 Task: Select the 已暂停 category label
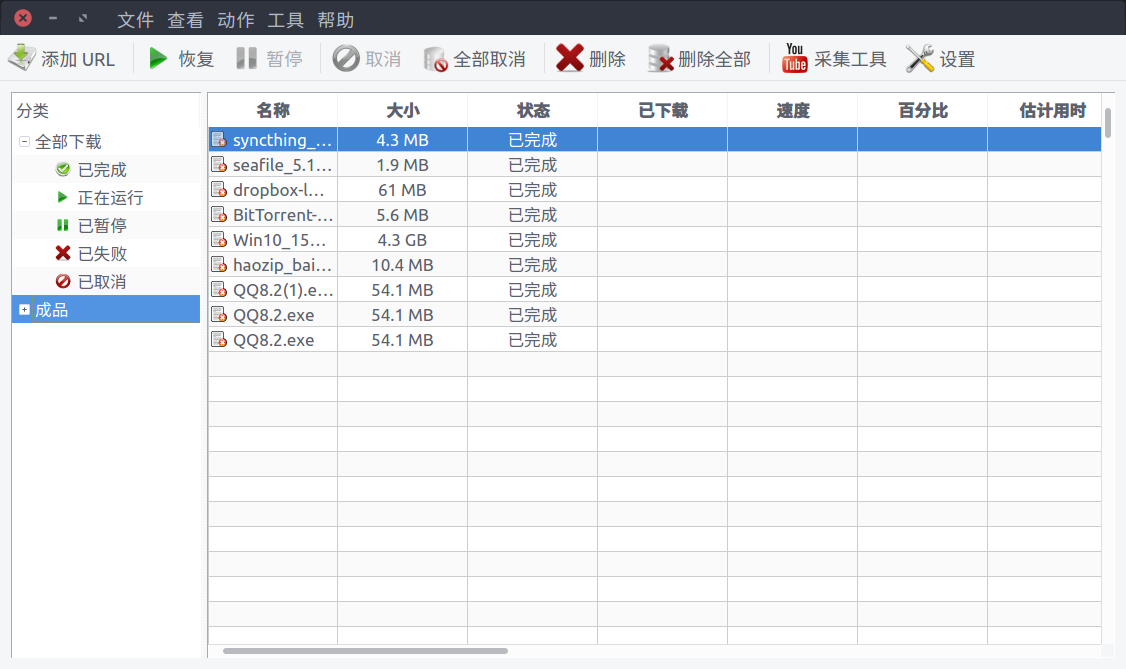click(102, 225)
